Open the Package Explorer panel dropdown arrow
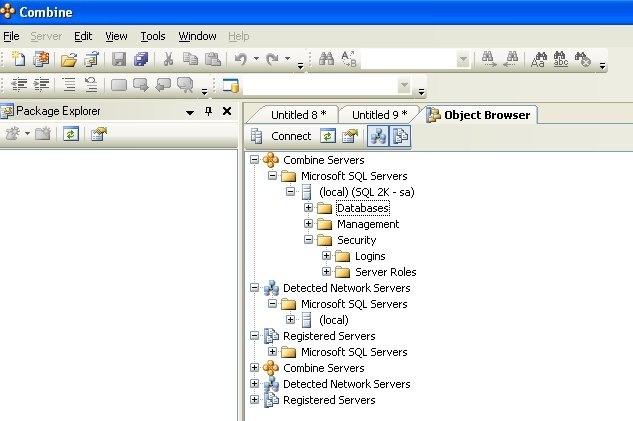Image resolution: width=633 pixels, height=421 pixels. pyautogui.click(x=190, y=111)
